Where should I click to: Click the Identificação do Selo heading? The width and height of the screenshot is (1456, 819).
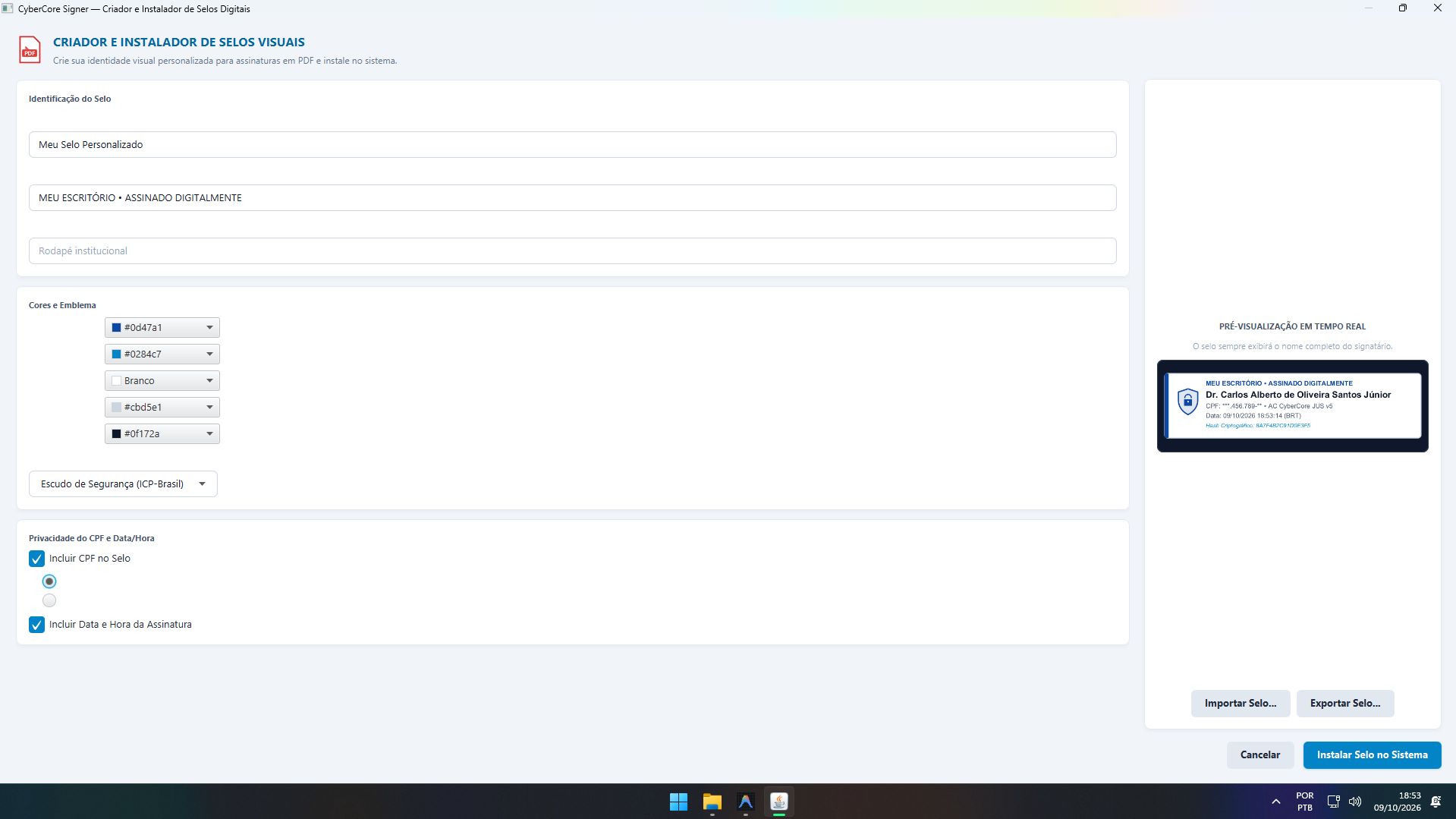[x=70, y=99]
